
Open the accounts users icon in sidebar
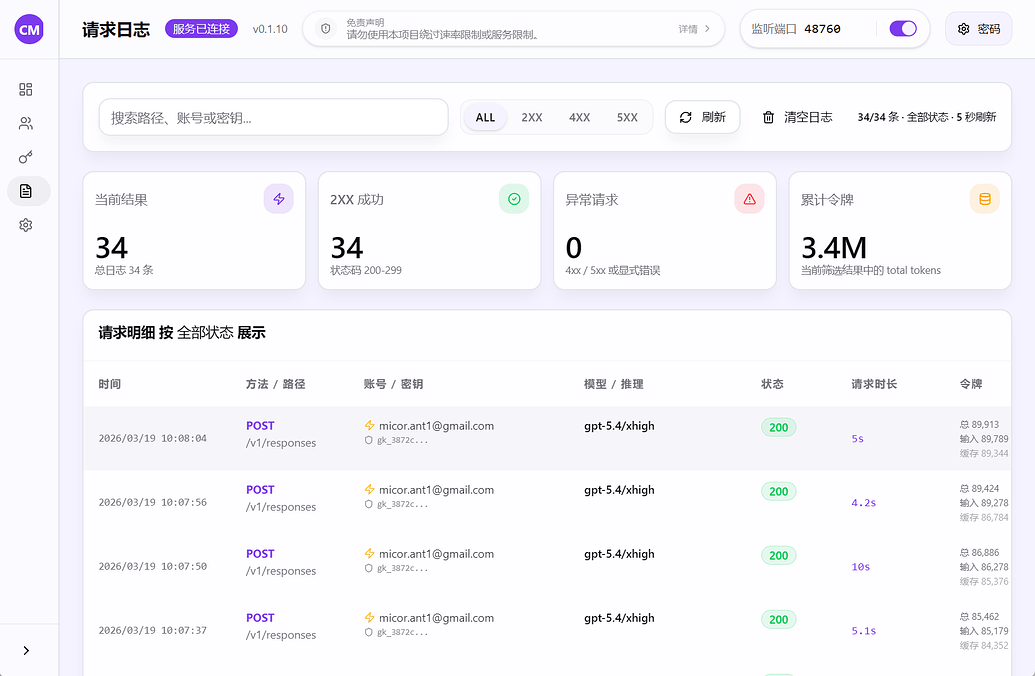point(26,123)
